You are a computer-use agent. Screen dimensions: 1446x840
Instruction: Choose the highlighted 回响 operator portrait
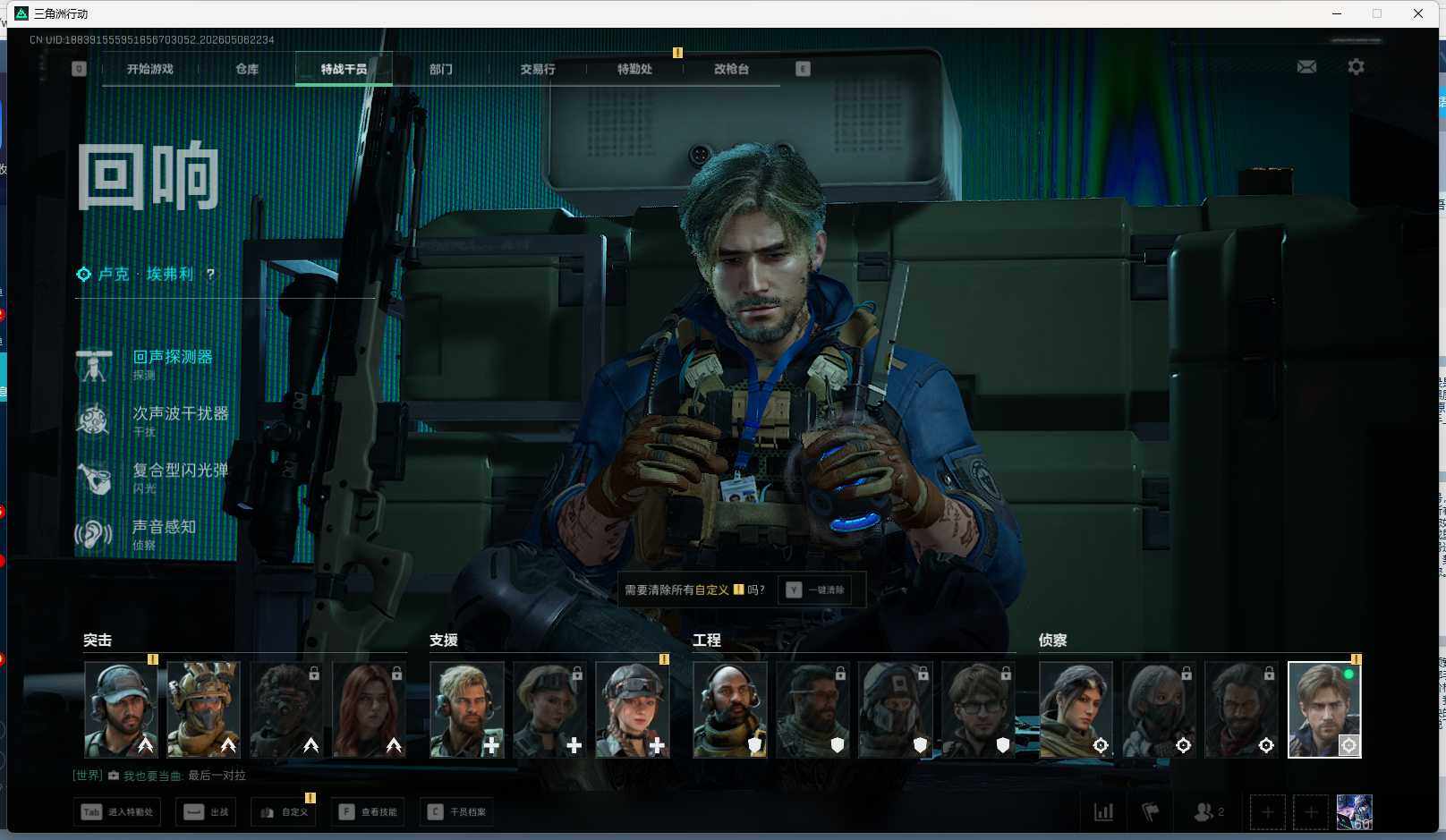coord(1324,709)
